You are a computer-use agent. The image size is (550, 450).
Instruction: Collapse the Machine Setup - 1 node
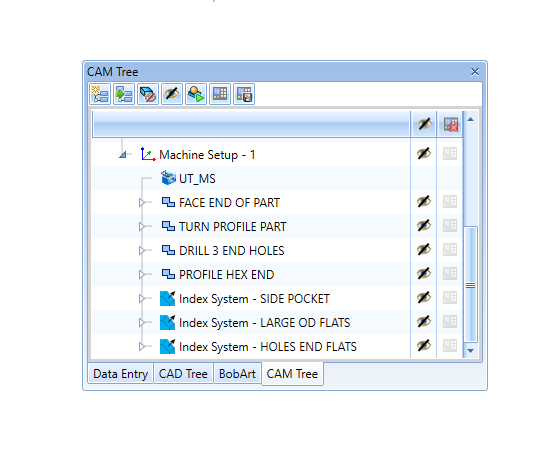(x=123, y=154)
